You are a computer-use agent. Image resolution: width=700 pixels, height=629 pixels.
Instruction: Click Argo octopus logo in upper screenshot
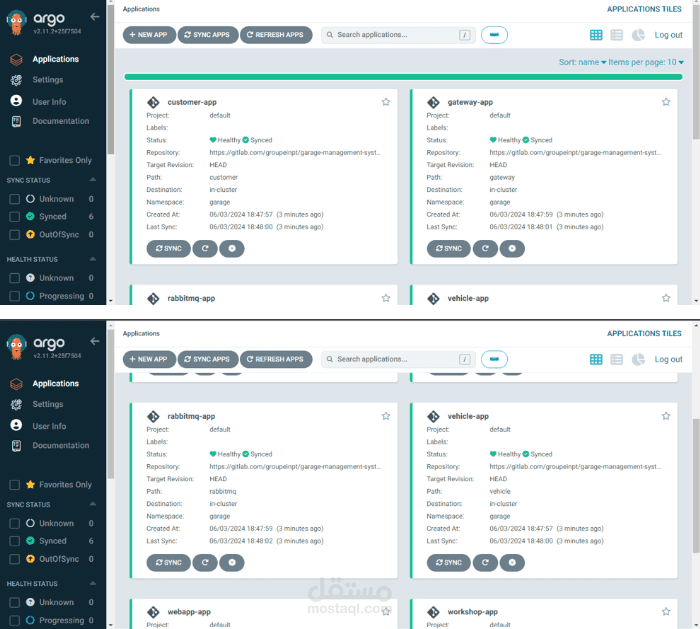click(17, 22)
